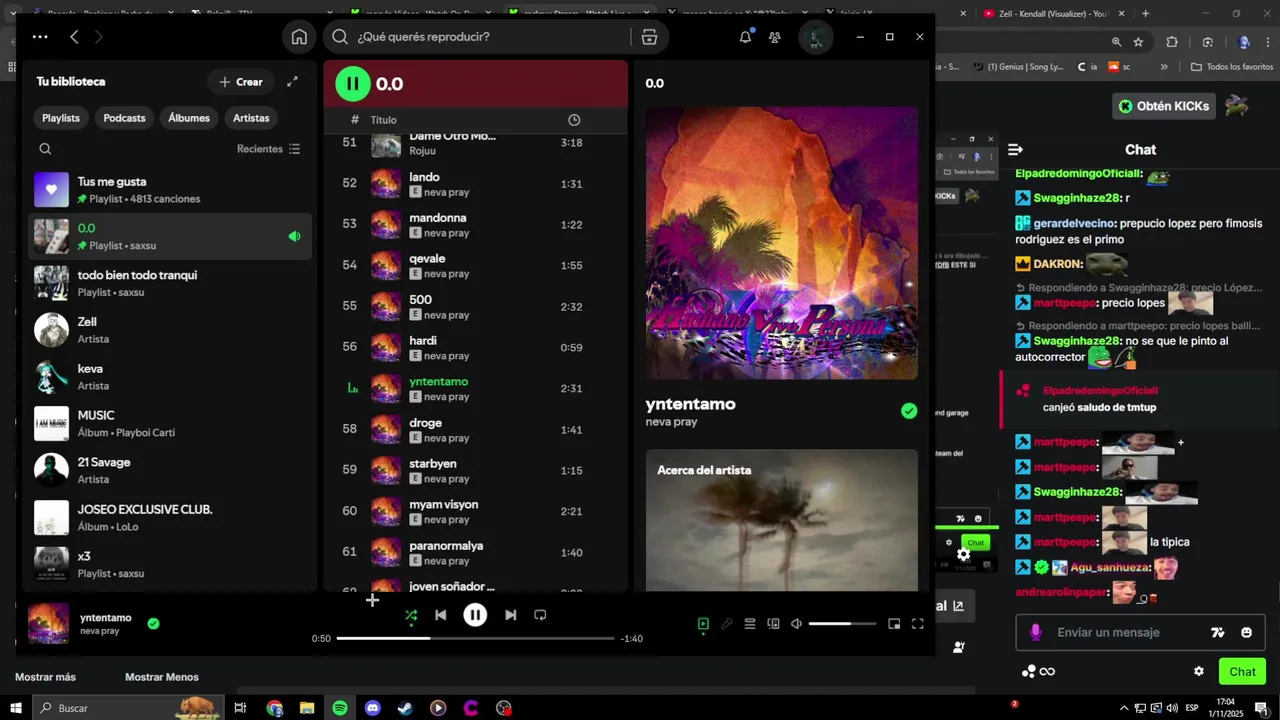Click Mostrar más link
The width and height of the screenshot is (1280, 720).
point(45,677)
